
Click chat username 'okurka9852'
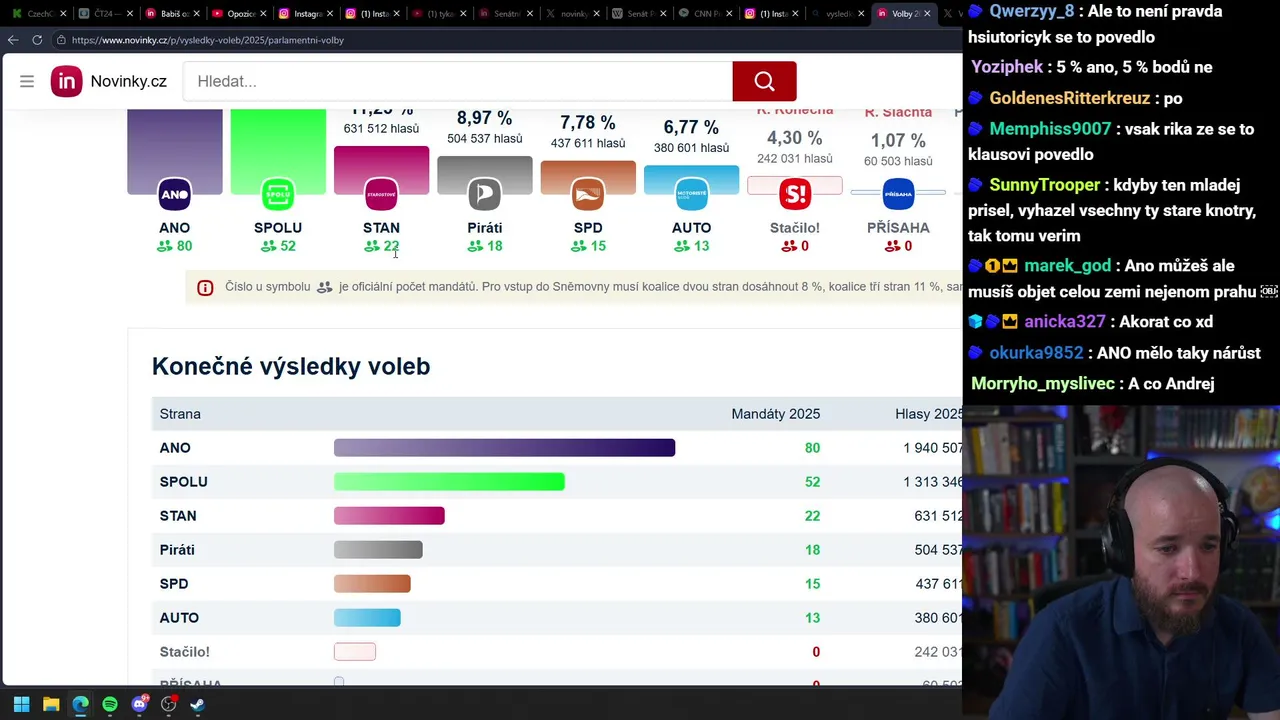pyautogui.click(x=1036, y=353)
